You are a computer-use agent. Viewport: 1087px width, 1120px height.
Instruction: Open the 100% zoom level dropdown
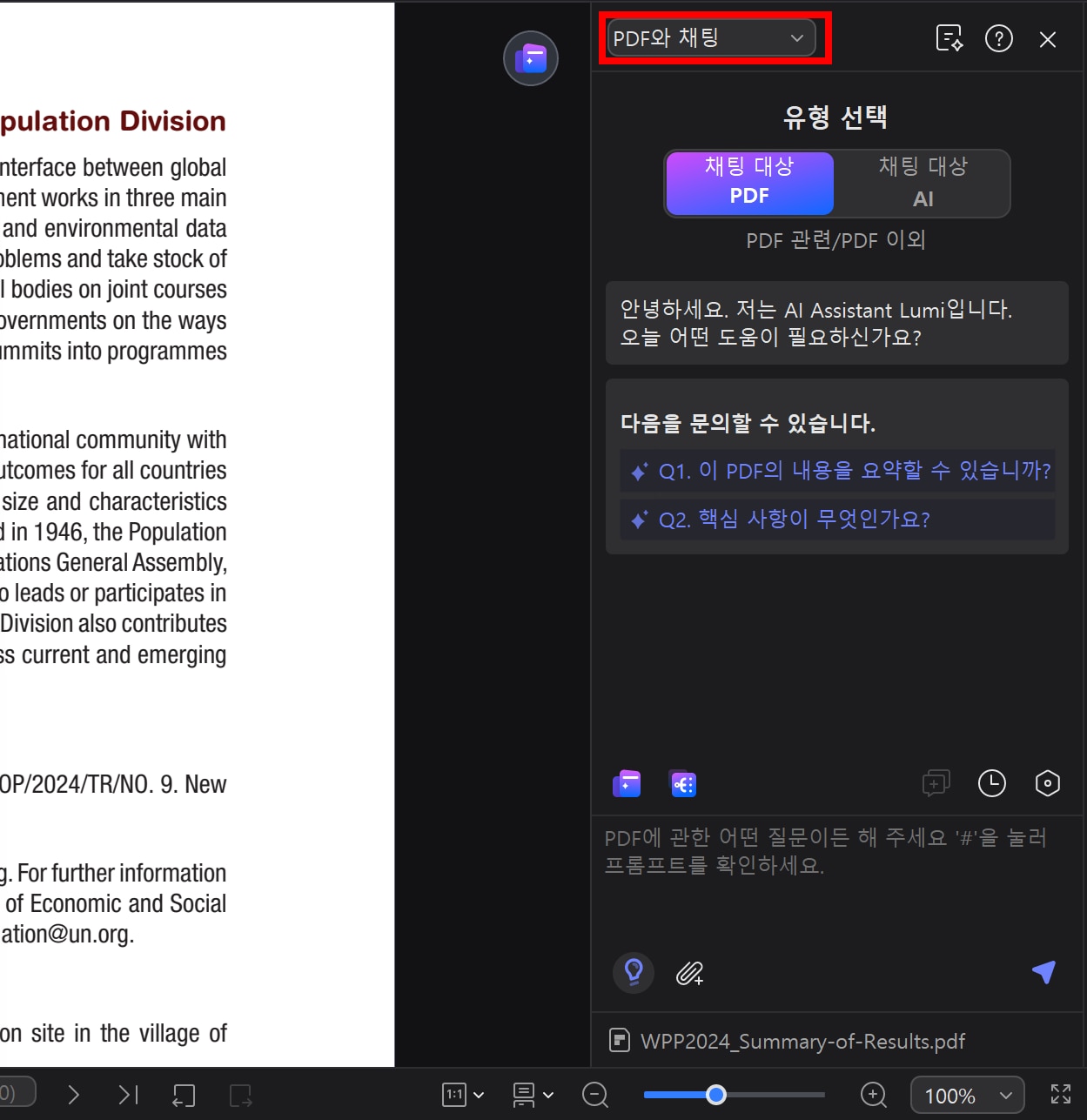point(967,1095)
